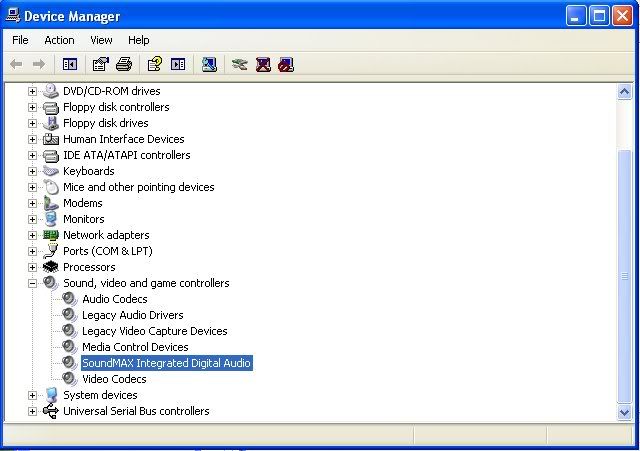Image resolution: width=640 pixels, height=451 pixels.
Task: Click the Floppy disk controllers icon
Action: (51, 107)
